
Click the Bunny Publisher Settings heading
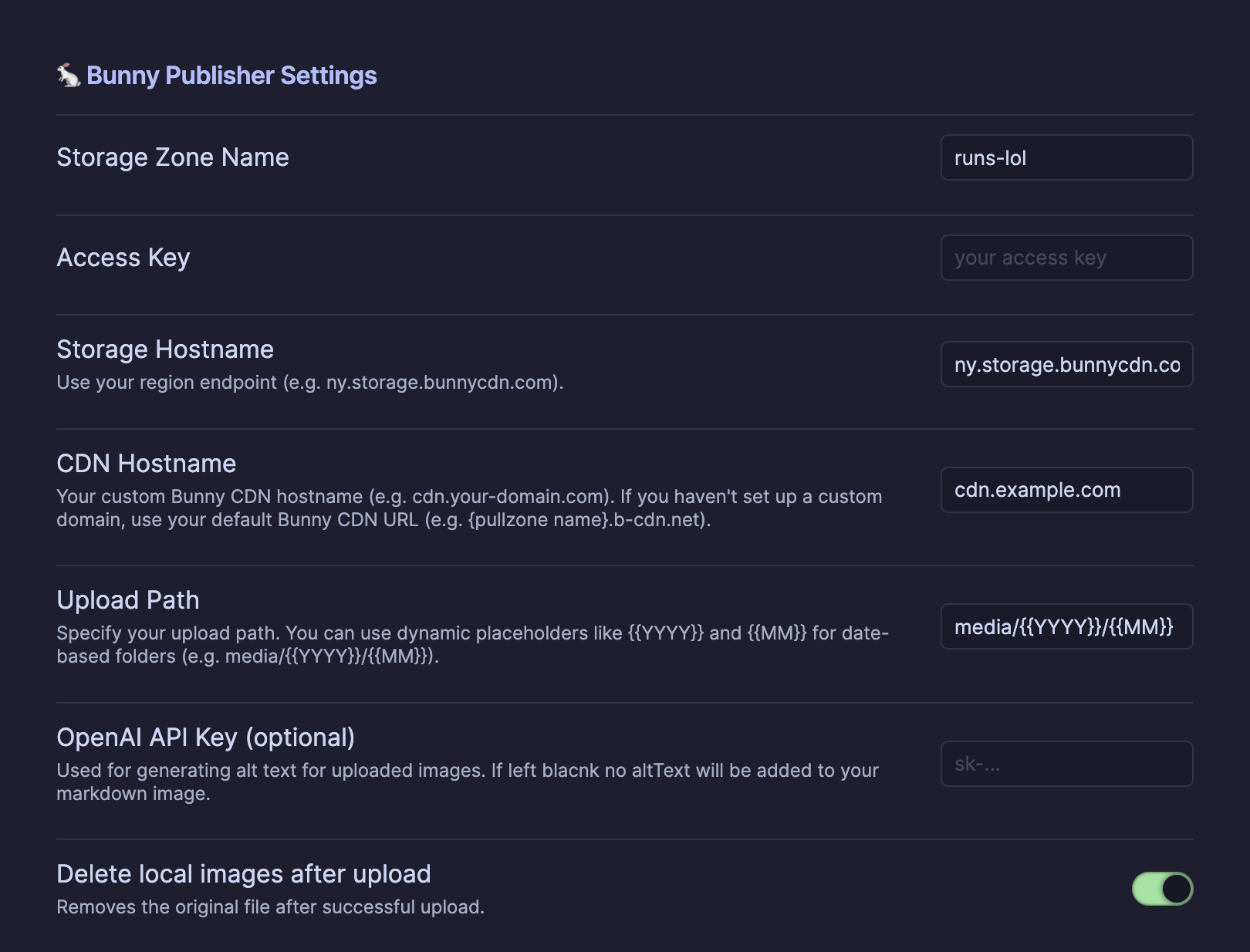(231, 76)
